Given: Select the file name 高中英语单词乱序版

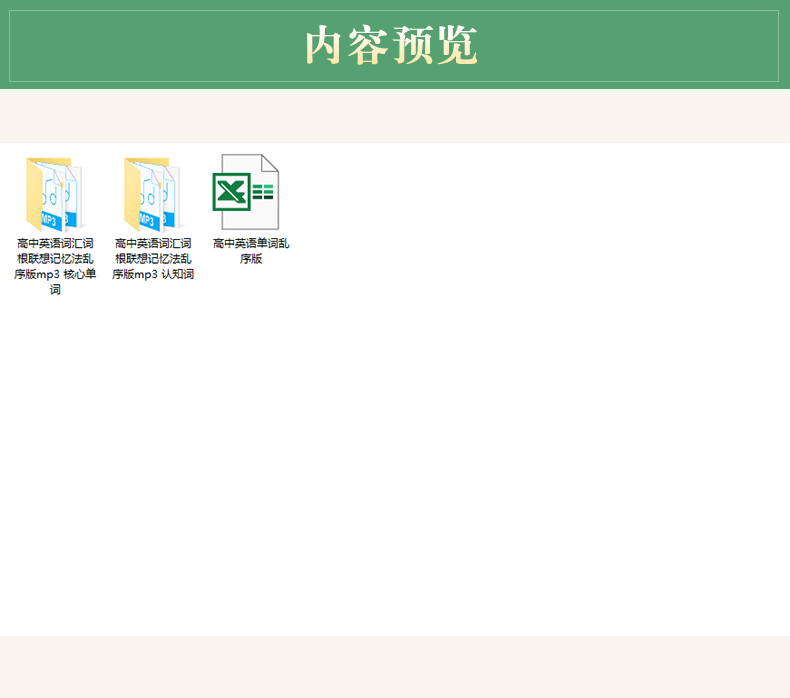Looking at the screenshot, I should pos(251,251).
